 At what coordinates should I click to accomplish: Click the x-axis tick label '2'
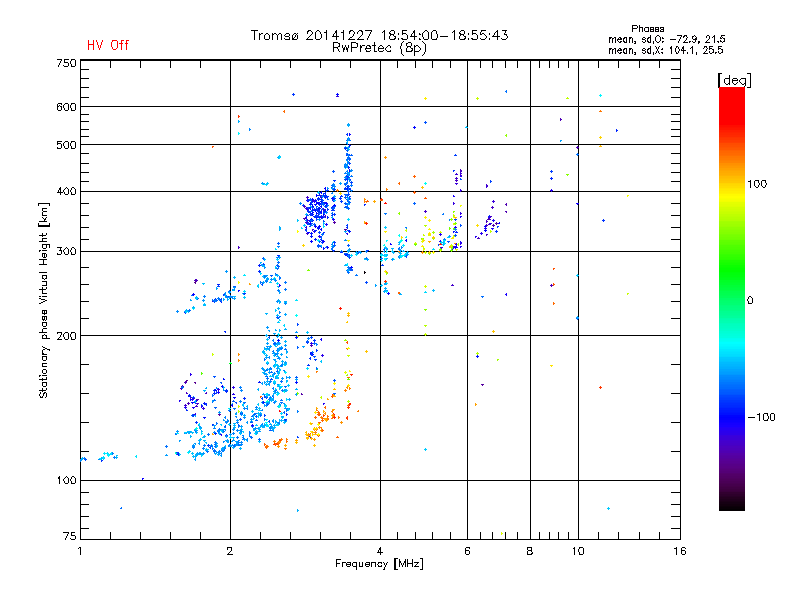point(230,551)
